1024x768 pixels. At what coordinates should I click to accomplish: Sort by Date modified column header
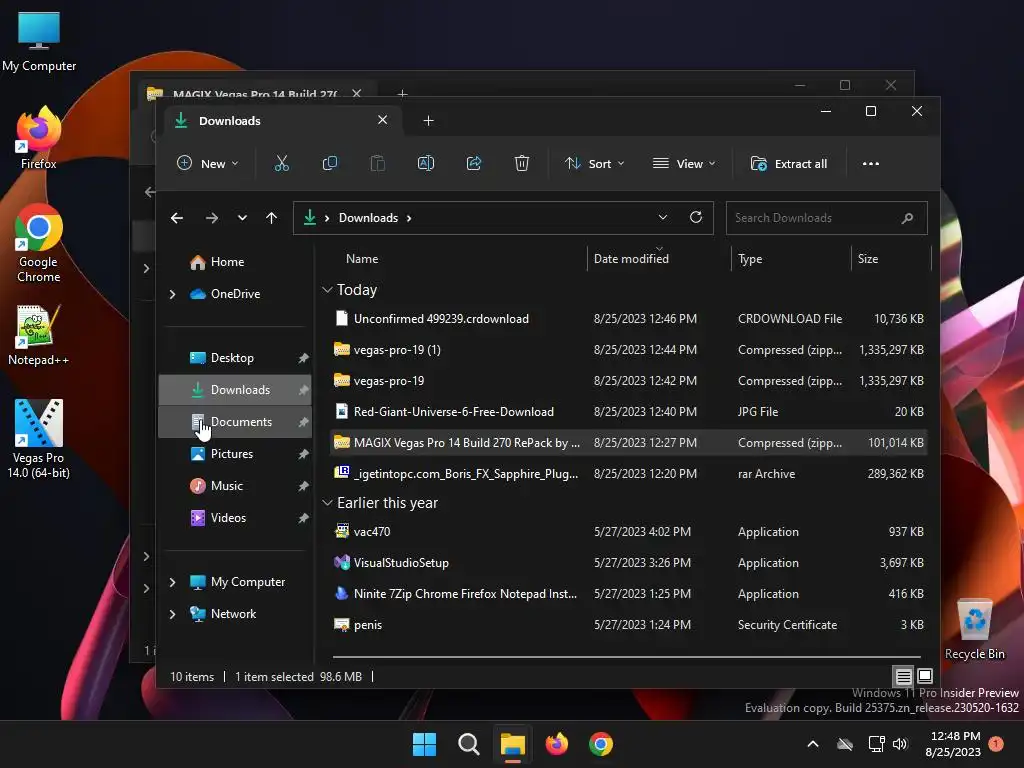[x=631, y=259]
